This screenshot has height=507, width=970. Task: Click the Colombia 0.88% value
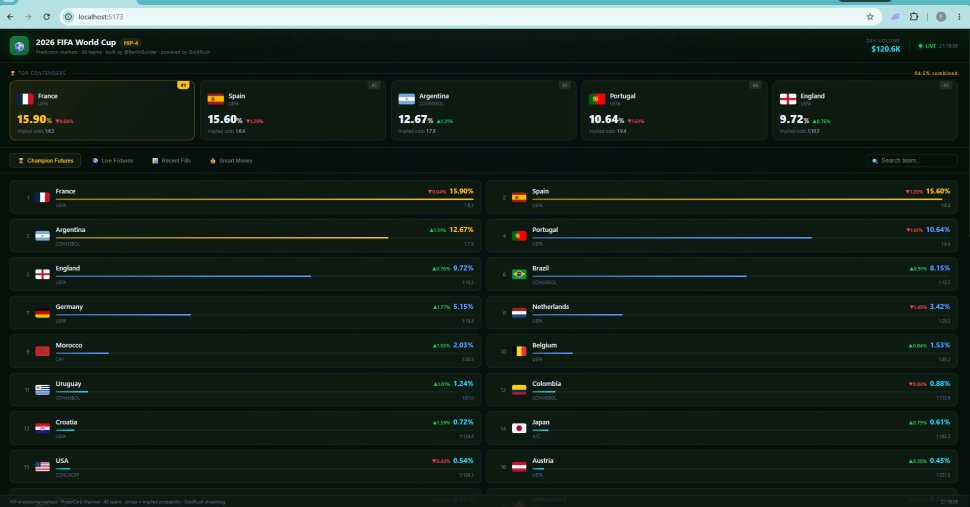coord(940,383)
